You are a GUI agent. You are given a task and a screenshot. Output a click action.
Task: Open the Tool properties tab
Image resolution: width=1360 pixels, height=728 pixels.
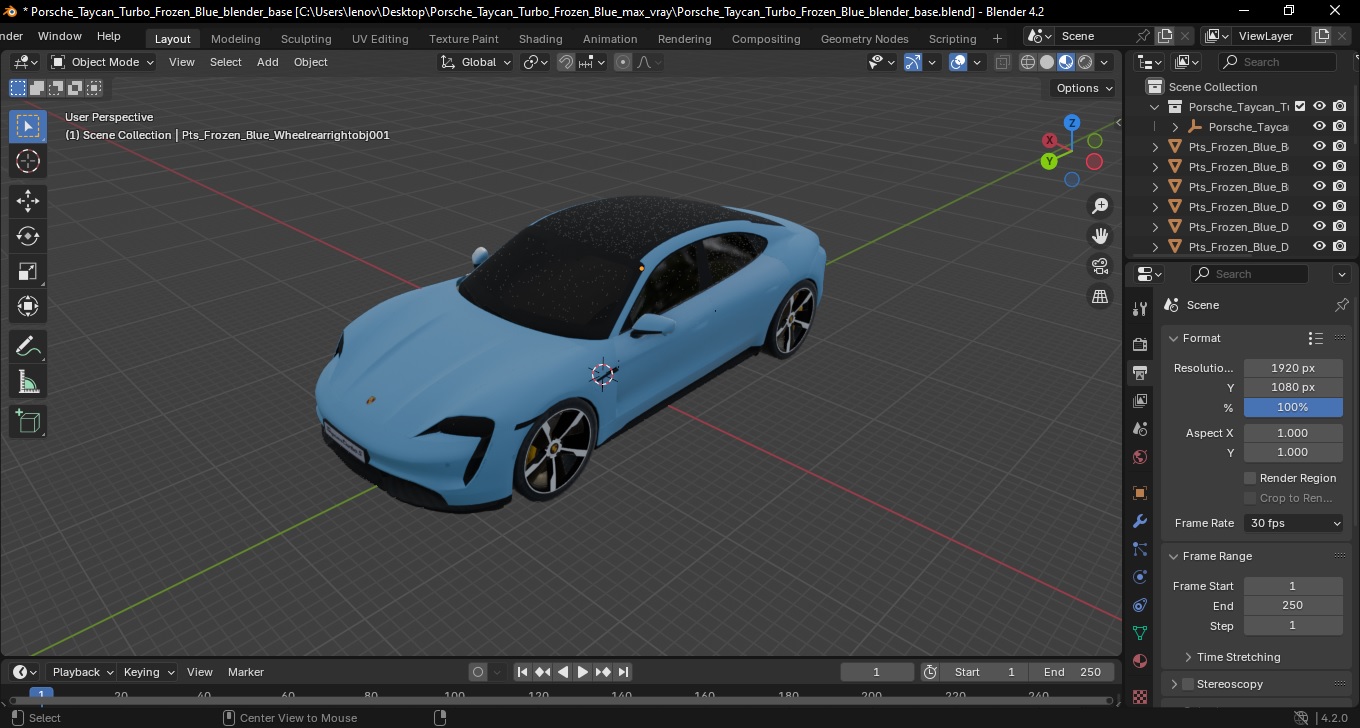coord(1139,309)
